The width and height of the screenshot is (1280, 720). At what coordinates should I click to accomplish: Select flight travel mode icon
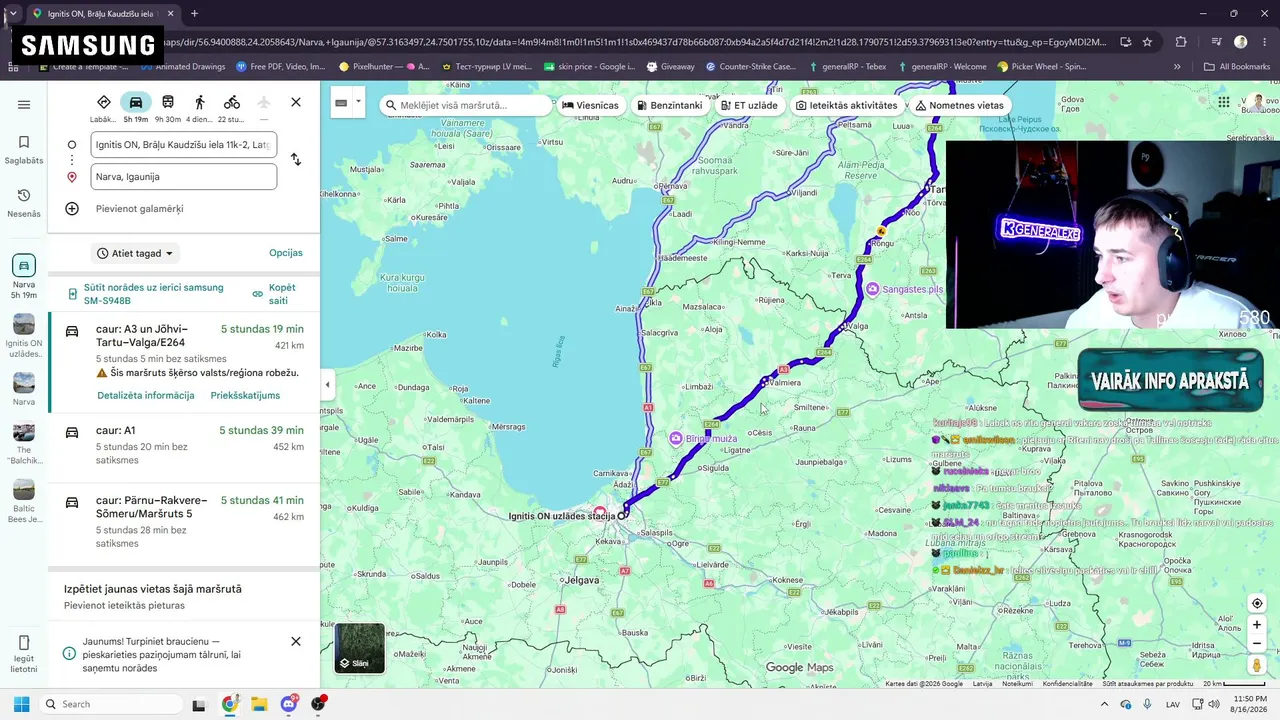(264, 103)
